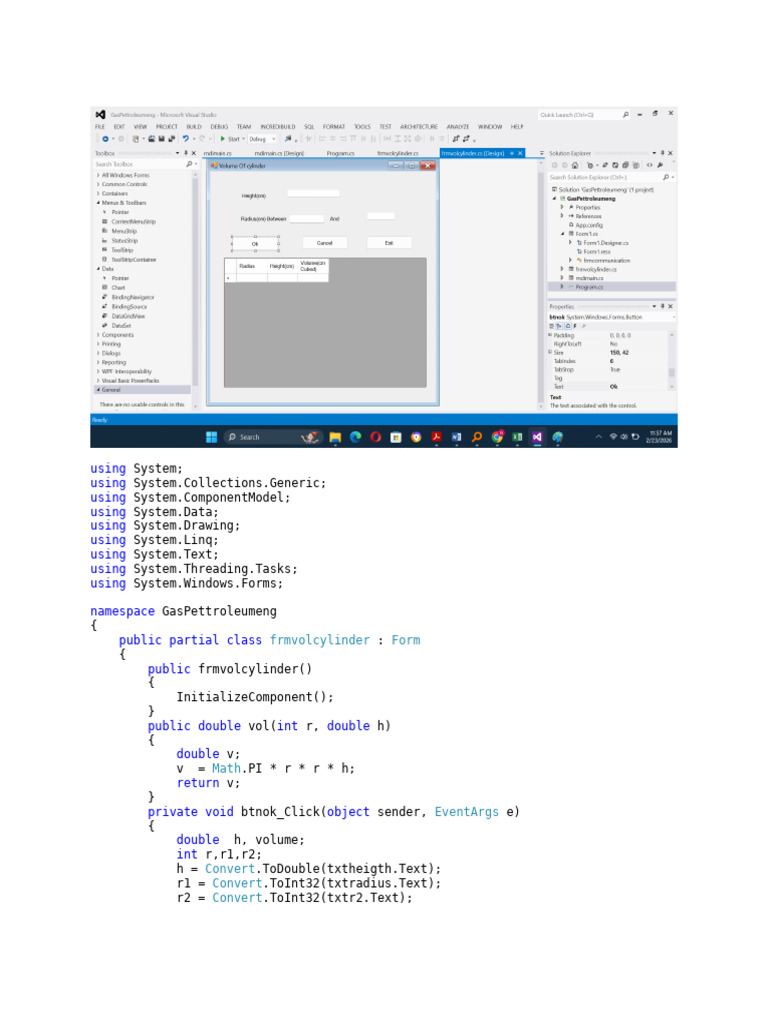
Task: Select the Ok button on the form designer
Action: coord(255,244)
